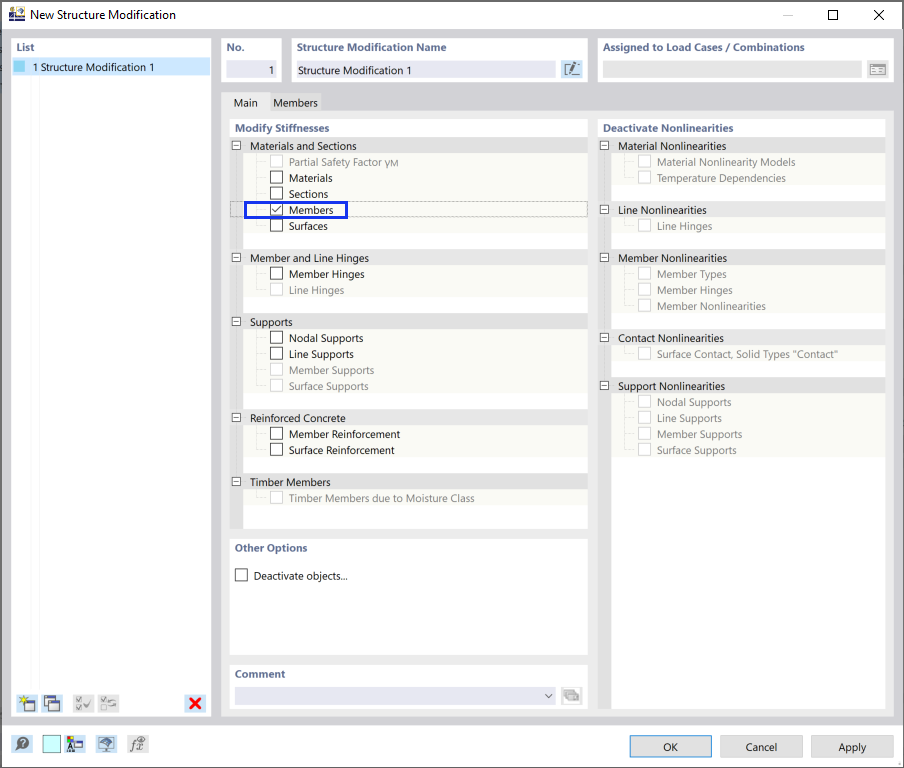Viewport: 904px width, 768px height.
Task: Confirm with the OK button
Action: pyautogui.click(x=671, y=747)
